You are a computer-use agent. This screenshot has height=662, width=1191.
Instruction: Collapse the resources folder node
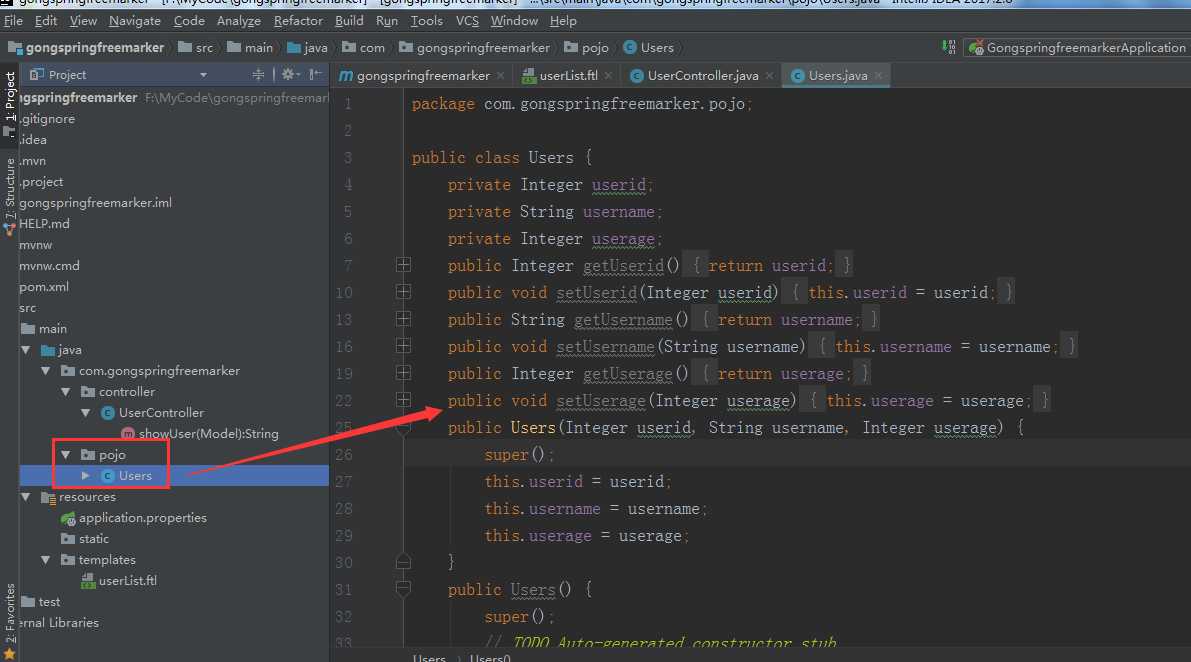27,497
